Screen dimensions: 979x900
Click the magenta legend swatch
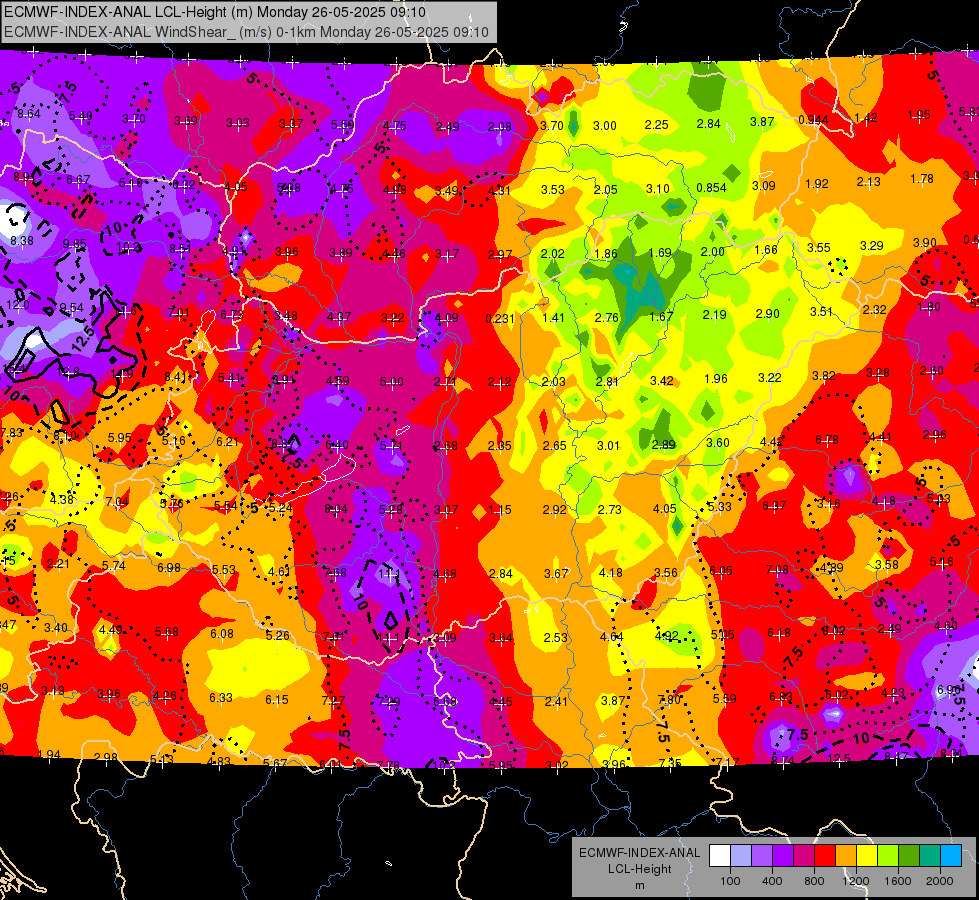(x=804, y=856)
